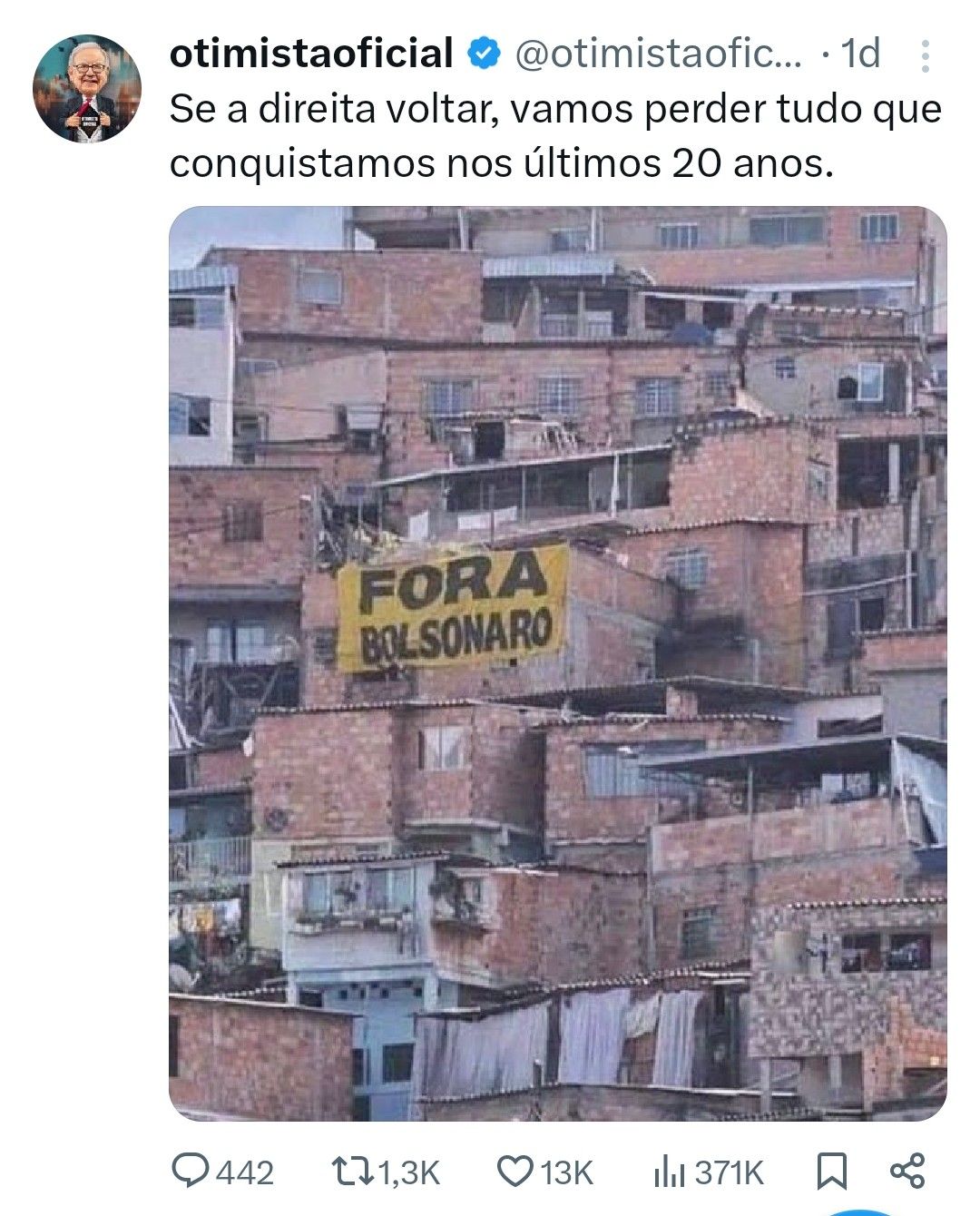Click the blue verified badge

(x=484, y=54)
